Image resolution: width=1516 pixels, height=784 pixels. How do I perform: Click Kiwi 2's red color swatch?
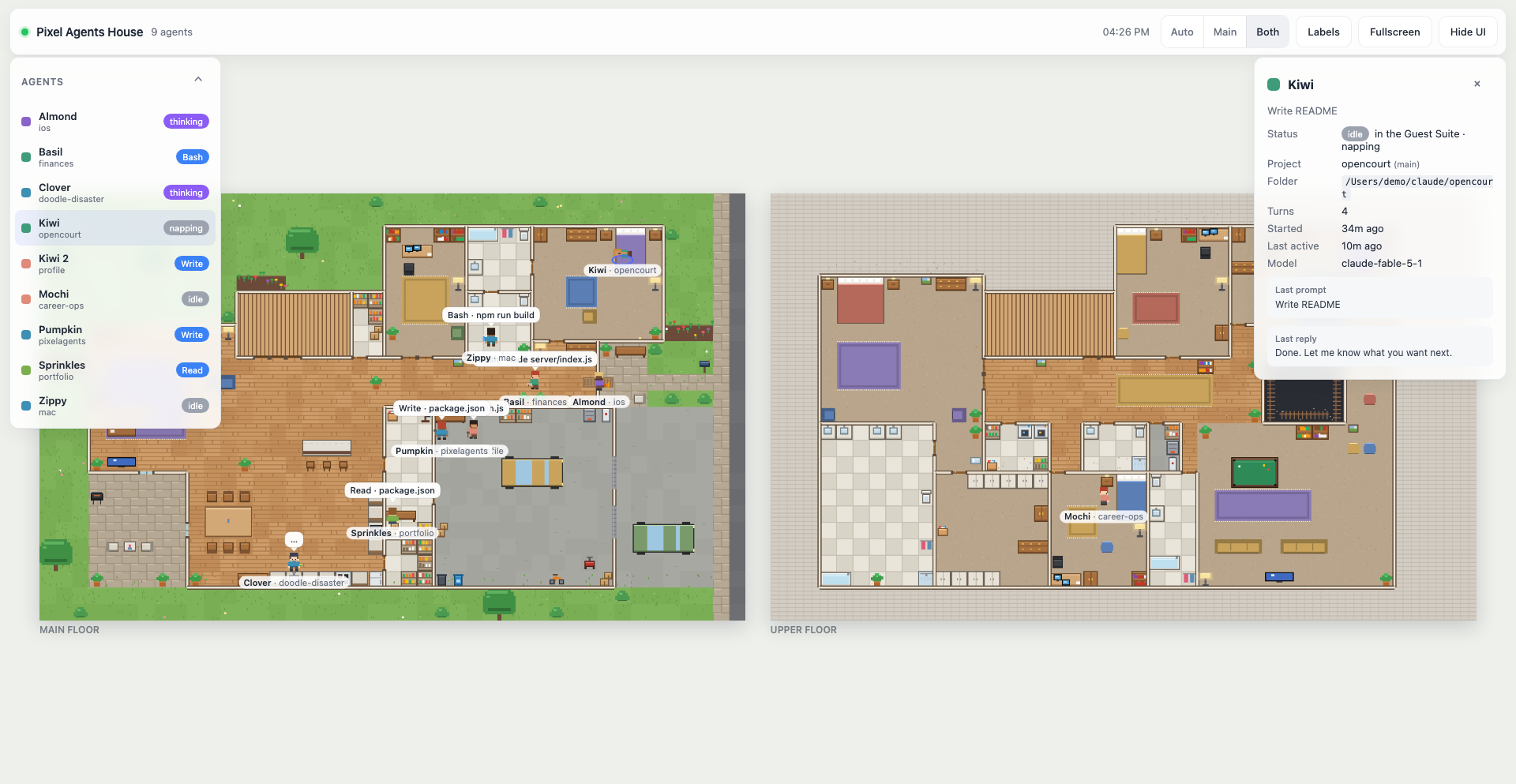[x=26, y=264]
